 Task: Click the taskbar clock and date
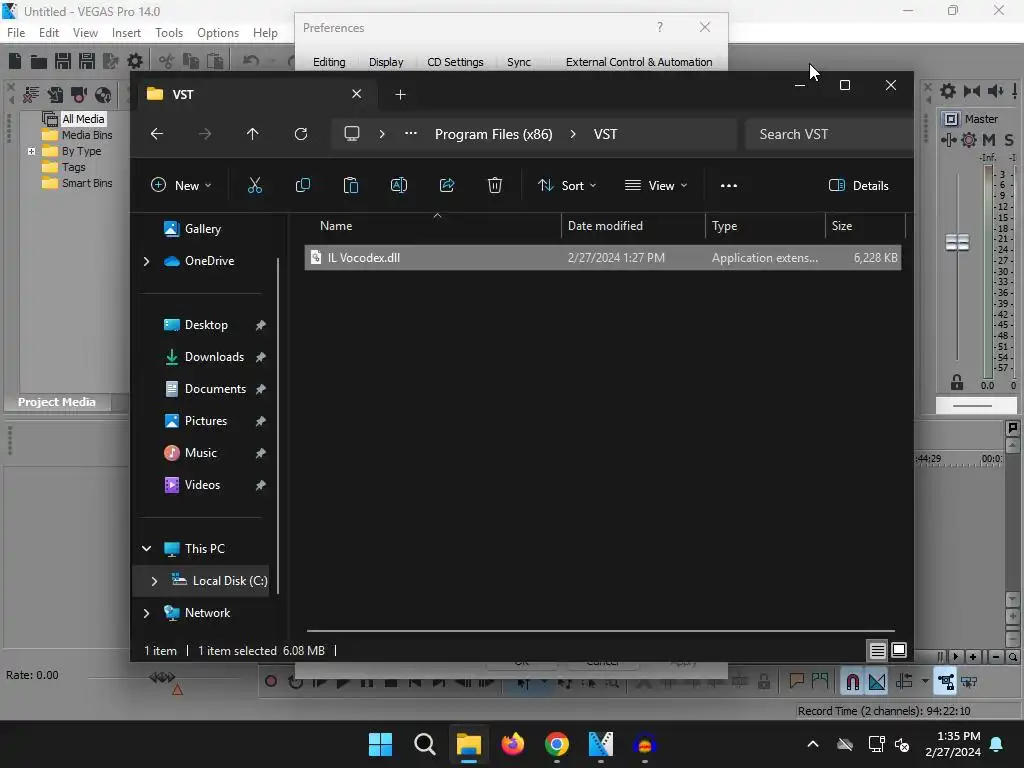[953, 744]
